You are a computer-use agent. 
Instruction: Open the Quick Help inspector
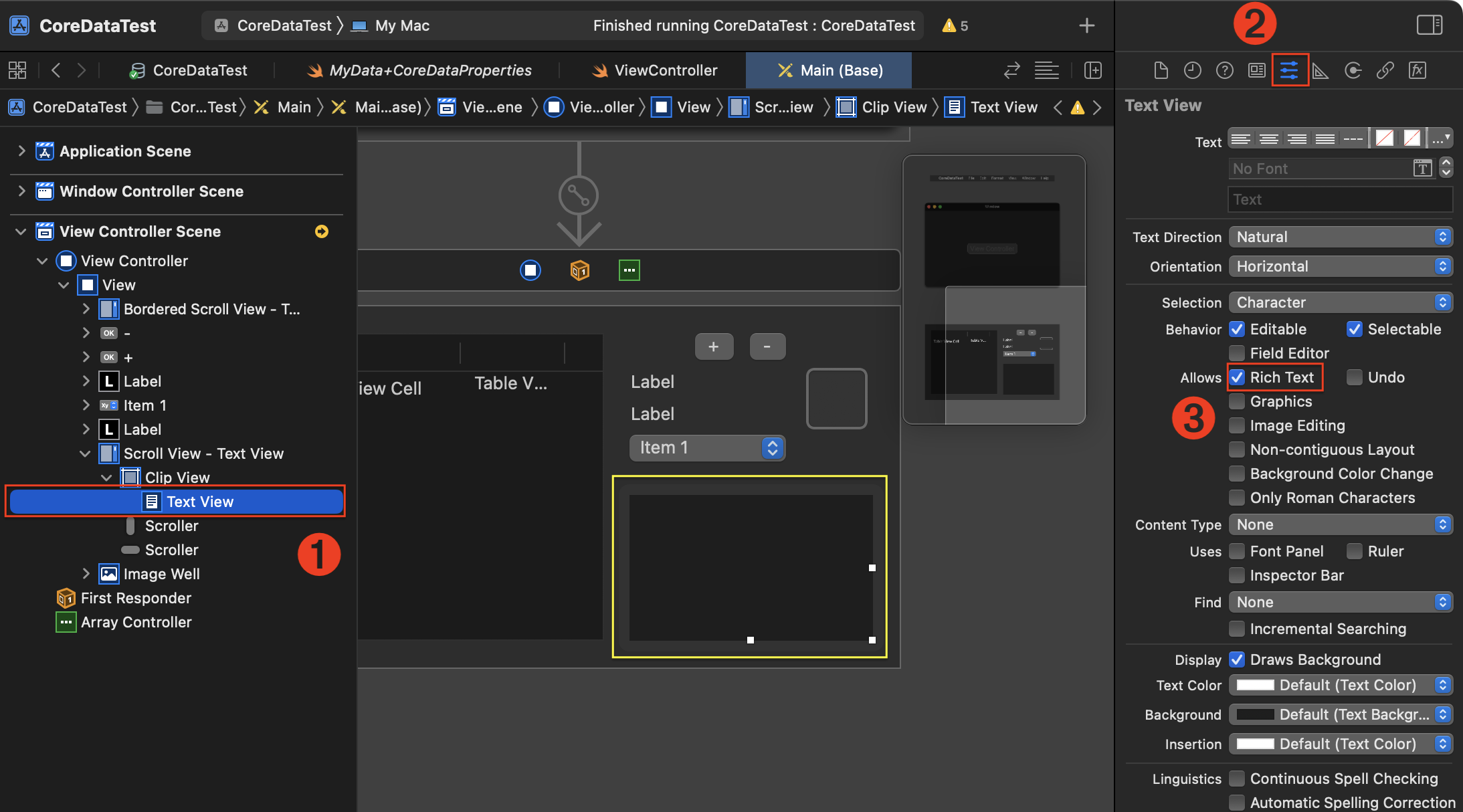[1224, 70]
